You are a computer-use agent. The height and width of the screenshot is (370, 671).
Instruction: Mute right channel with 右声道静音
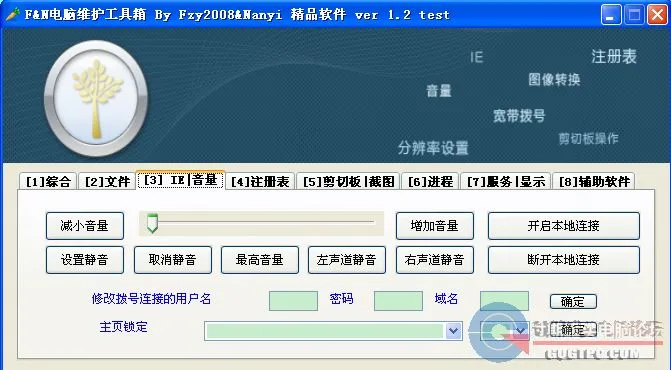(x=435, y=260)
